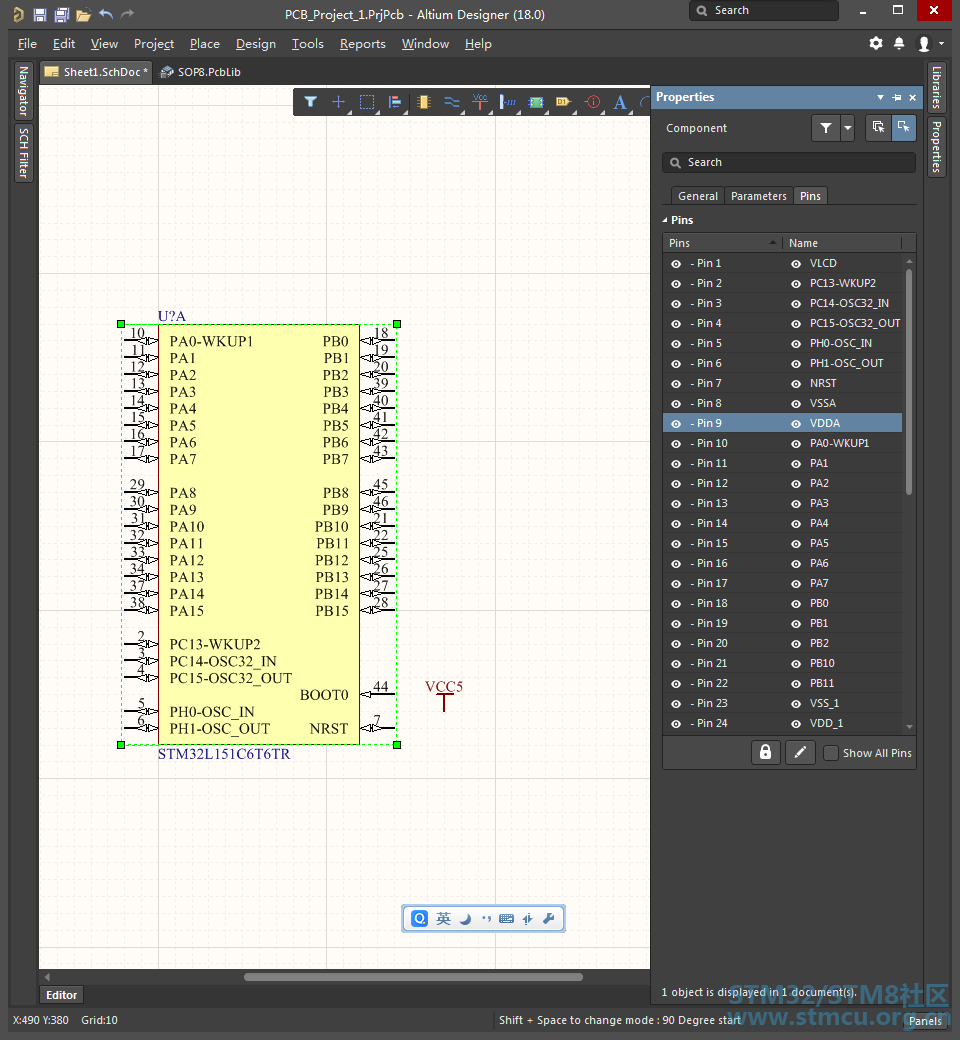This screenshot has width=960, height=1040.
Task: Click the VCC power port tool
Action: tap(480, 101)
